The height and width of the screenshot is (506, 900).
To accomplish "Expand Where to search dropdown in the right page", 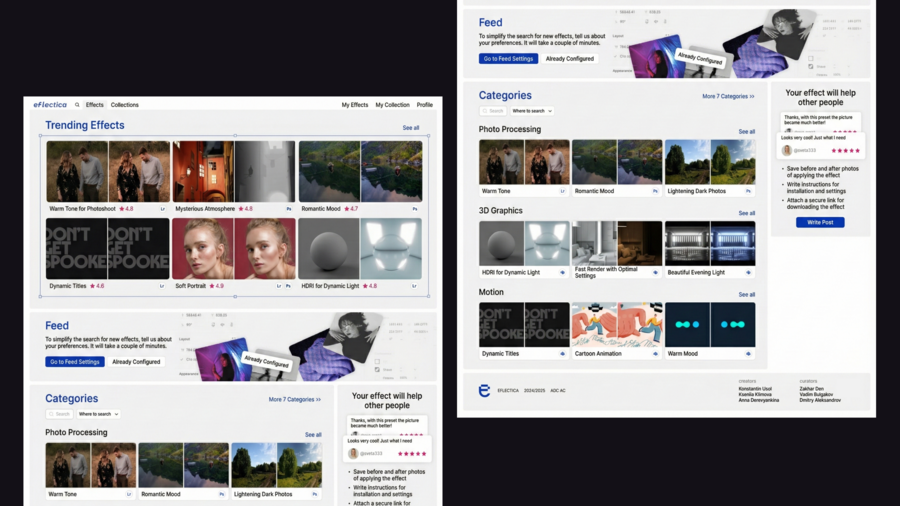I will pos(532,111).
